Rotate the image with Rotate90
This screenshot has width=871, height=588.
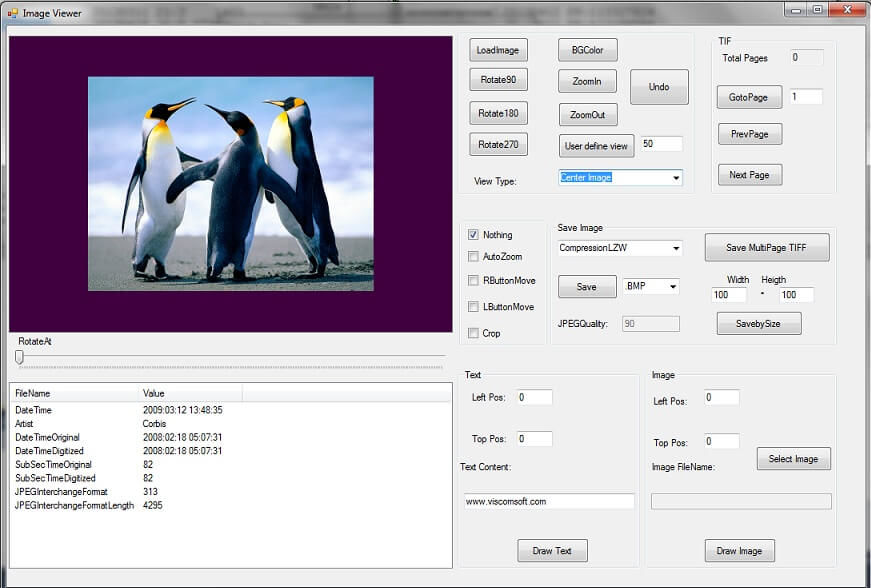click(498, 80)
